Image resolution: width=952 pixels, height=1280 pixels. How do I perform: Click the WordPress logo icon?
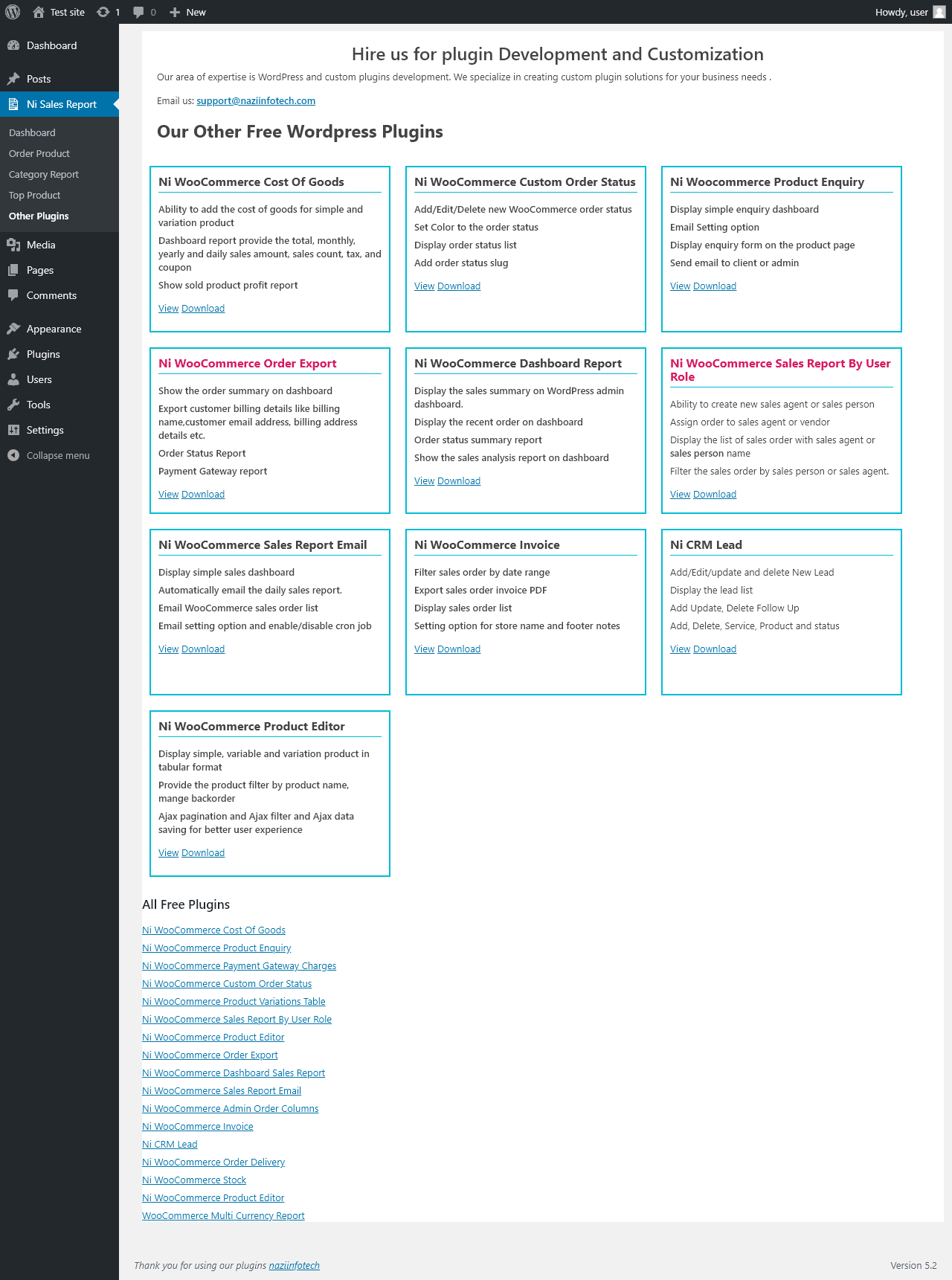[x=13, y=12]
